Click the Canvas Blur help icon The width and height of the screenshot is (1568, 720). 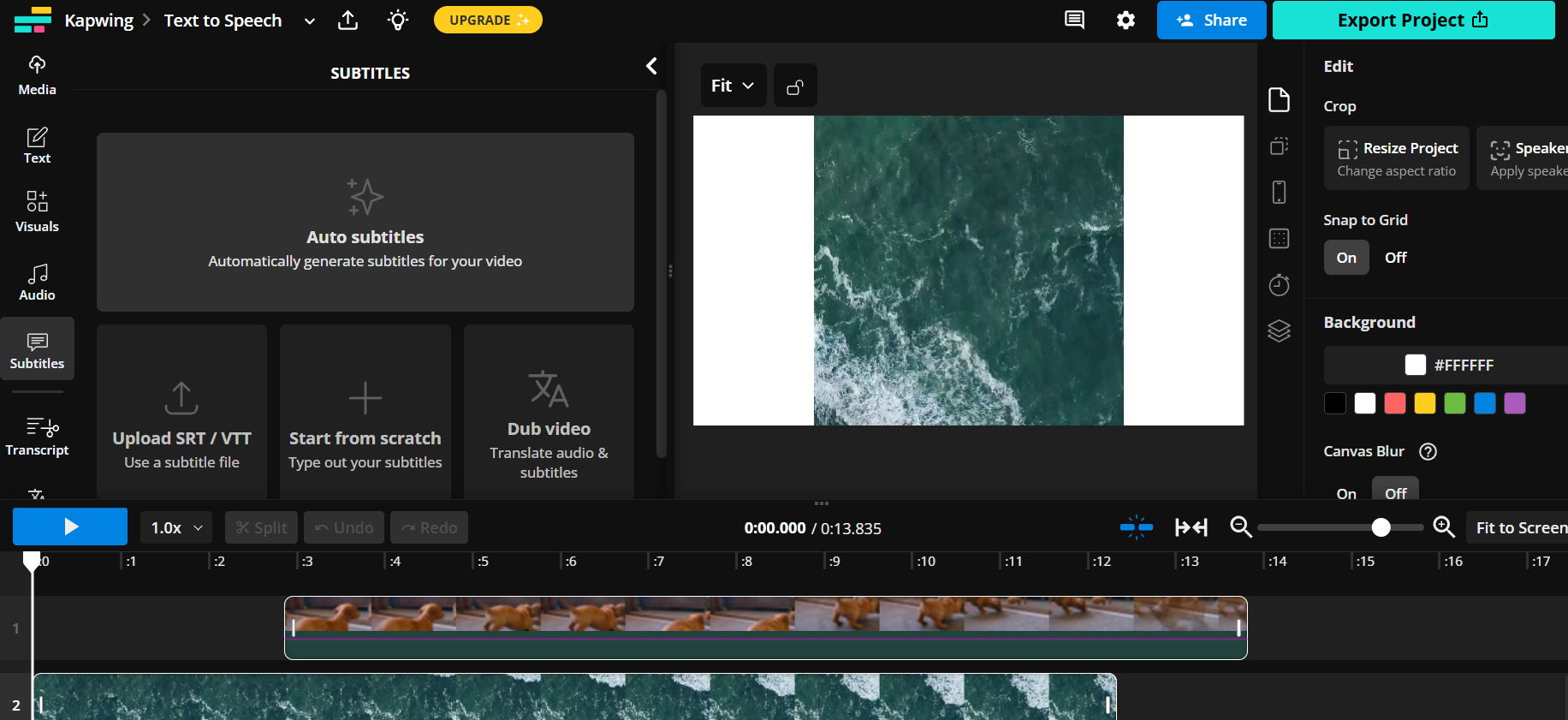pyautogui.click(x=1428, y=451)
